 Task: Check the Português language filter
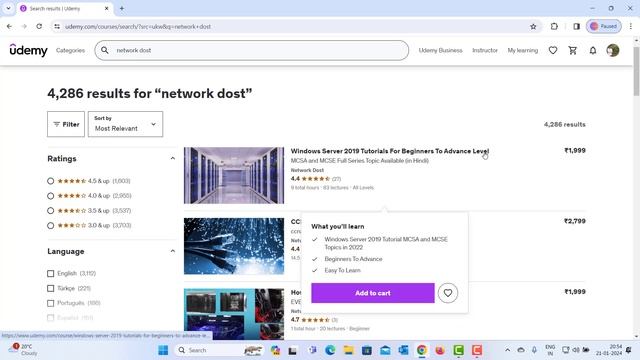(x=51, y=303)
